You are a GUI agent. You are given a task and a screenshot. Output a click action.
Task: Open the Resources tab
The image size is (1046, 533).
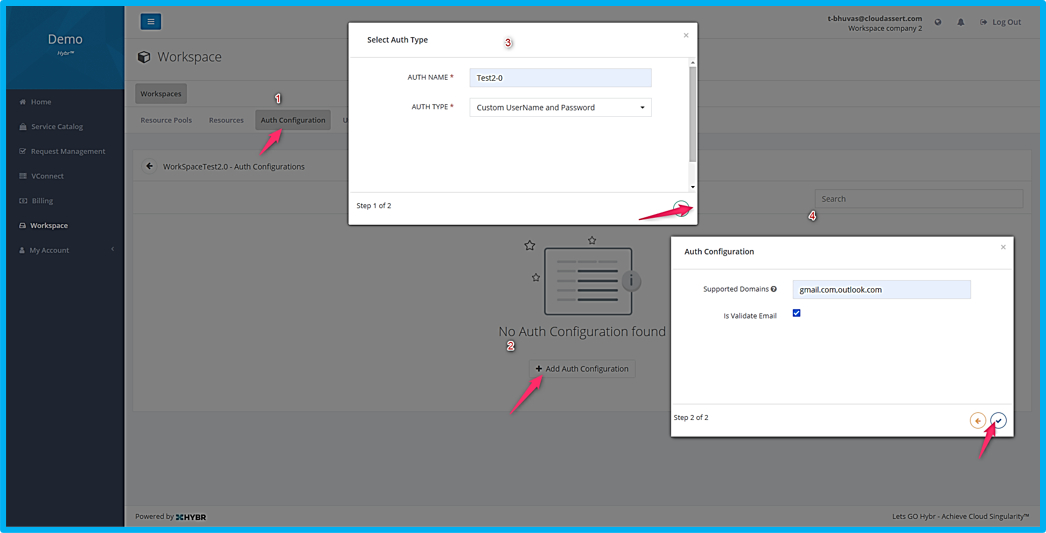(226, 120)
